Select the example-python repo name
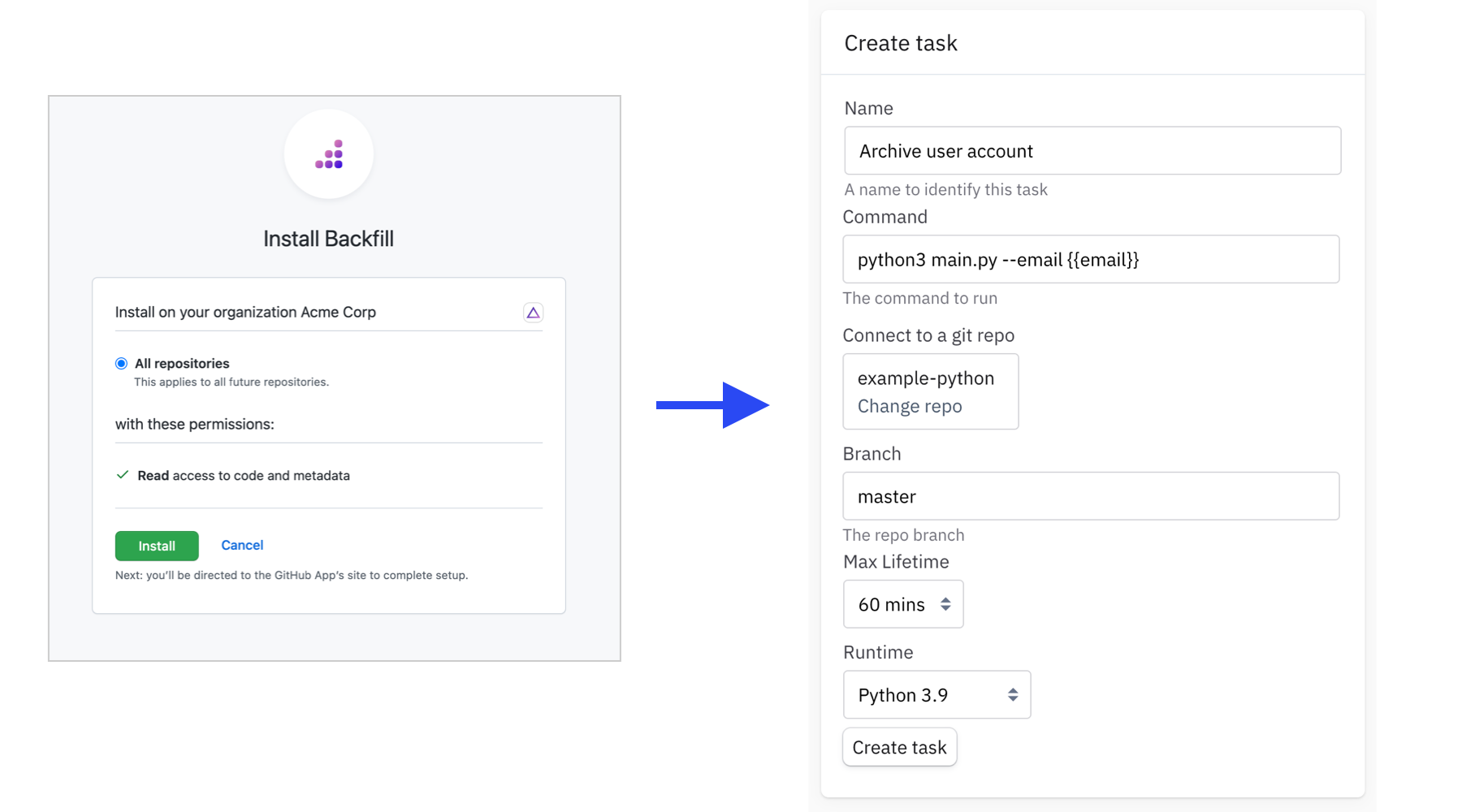 tap(925, 378)
